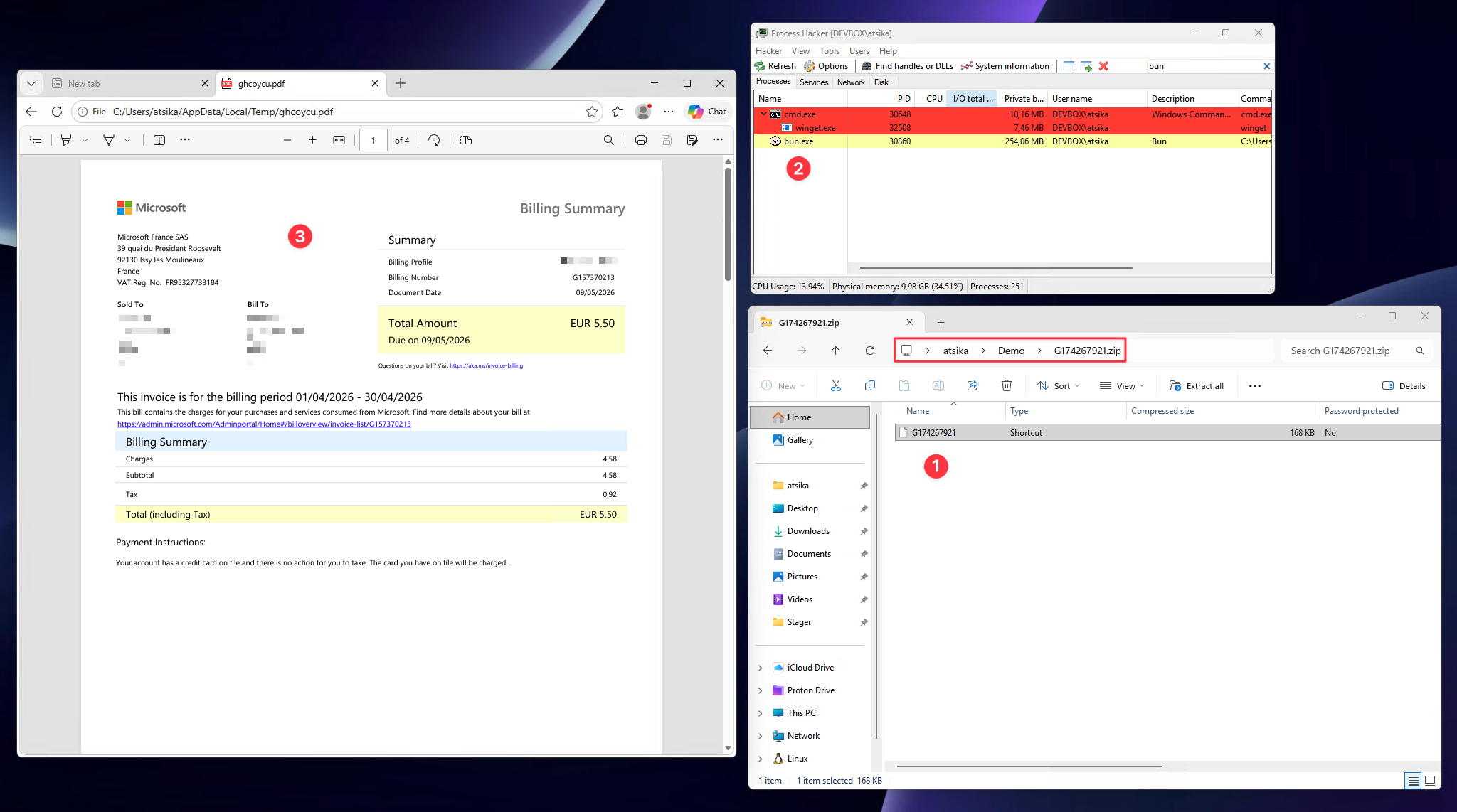
Task: Open the Sort dropdown in Explorer
Action: 1058,385
